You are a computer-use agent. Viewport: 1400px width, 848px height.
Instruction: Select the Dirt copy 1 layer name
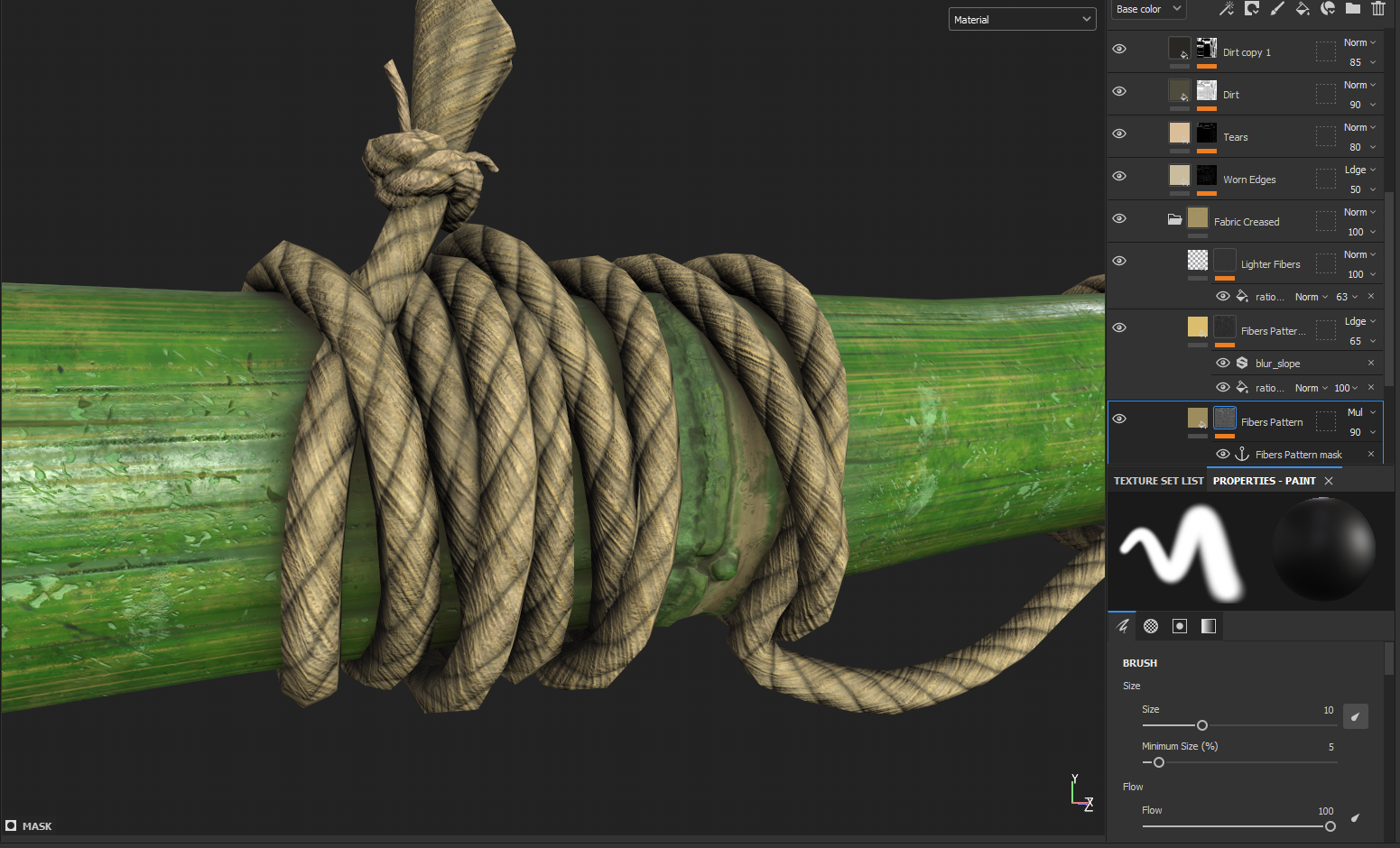(x=1247, y=52)
